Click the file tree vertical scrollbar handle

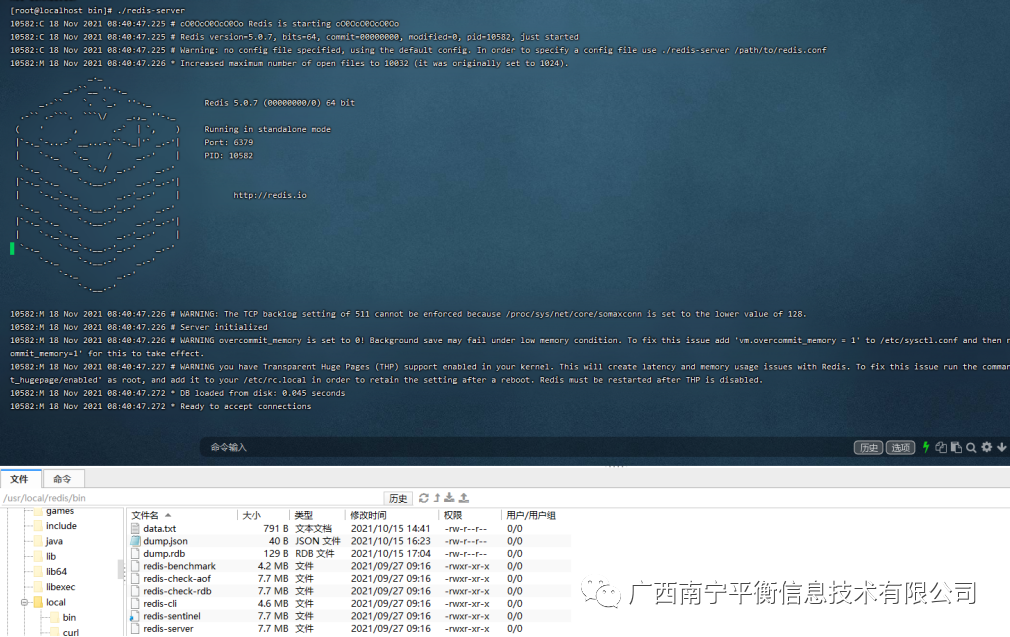pyautogui.click(x=120, y=569)
